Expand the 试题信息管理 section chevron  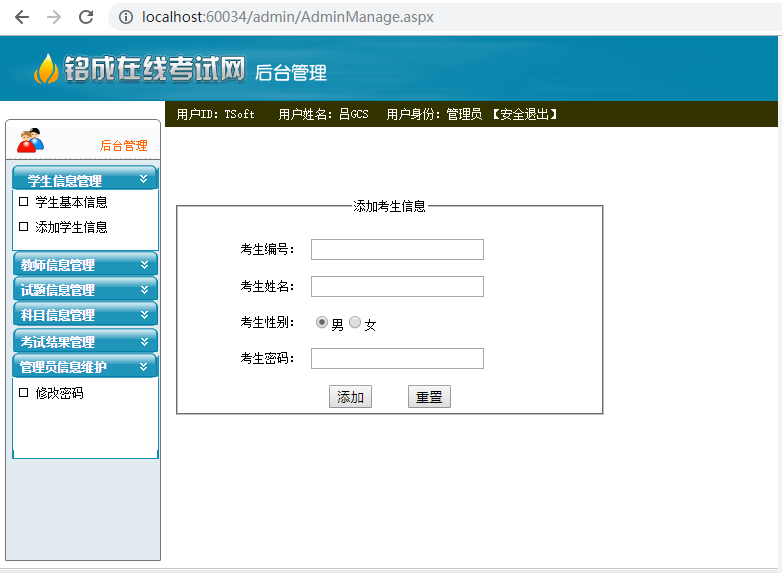(x=144, y=289)
